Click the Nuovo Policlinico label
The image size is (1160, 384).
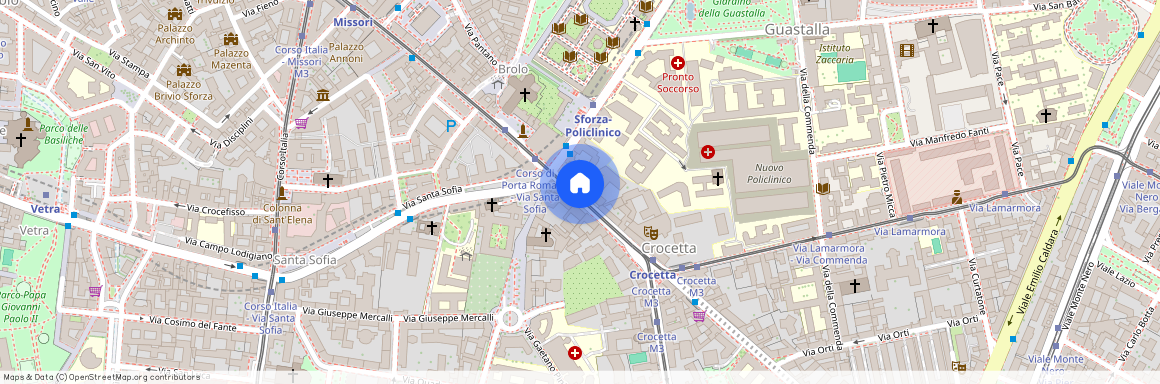(x=769, y=173)
